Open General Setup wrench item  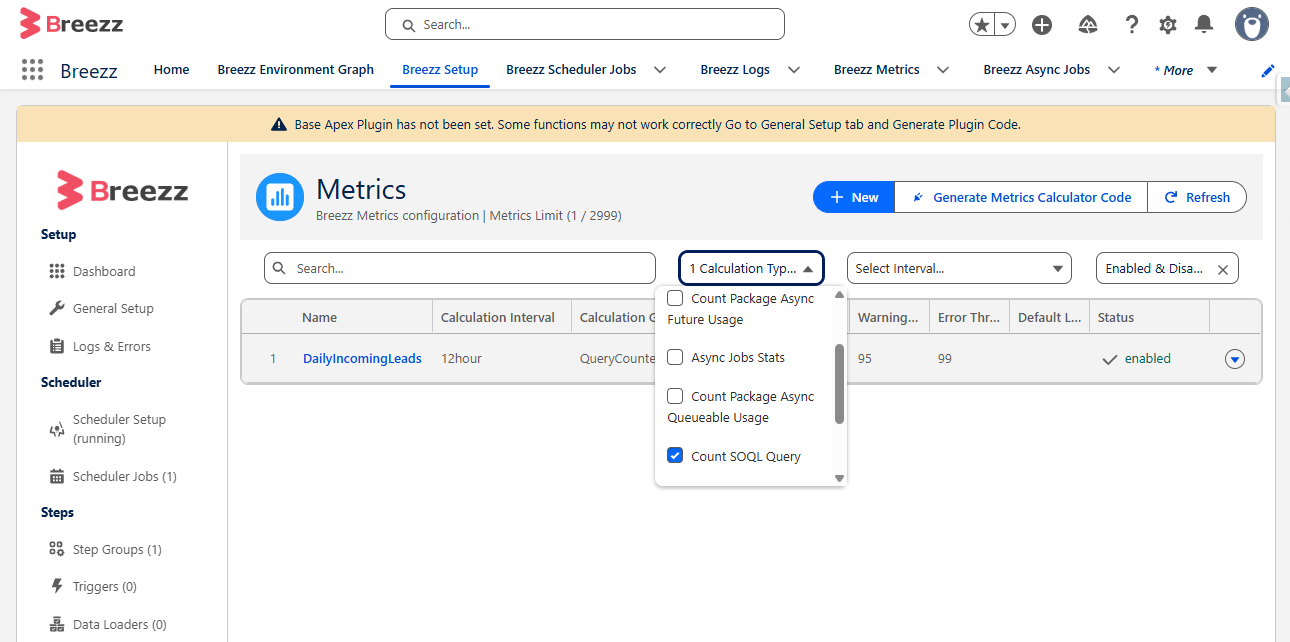pos(101,308)
